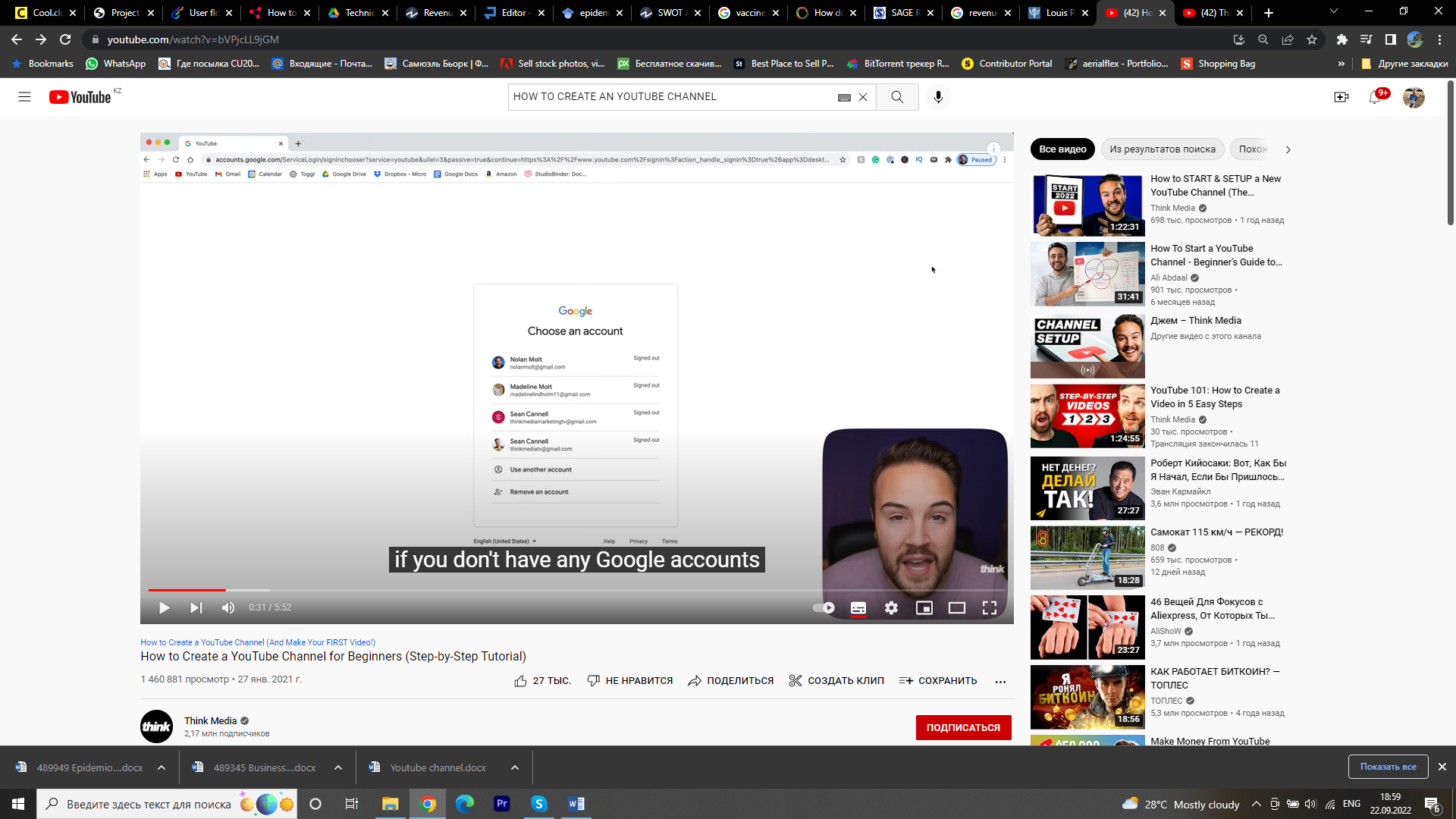Click ПОДЕЛИТЬСЯ share button
Image resolution: width=1456 pixels, height=819 pixels.
pos(730,680)
